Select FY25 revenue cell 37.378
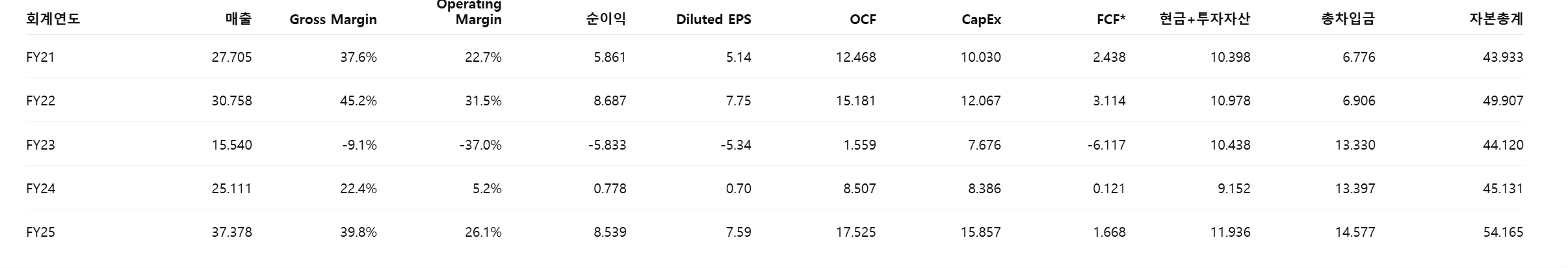 pos(231,232)
